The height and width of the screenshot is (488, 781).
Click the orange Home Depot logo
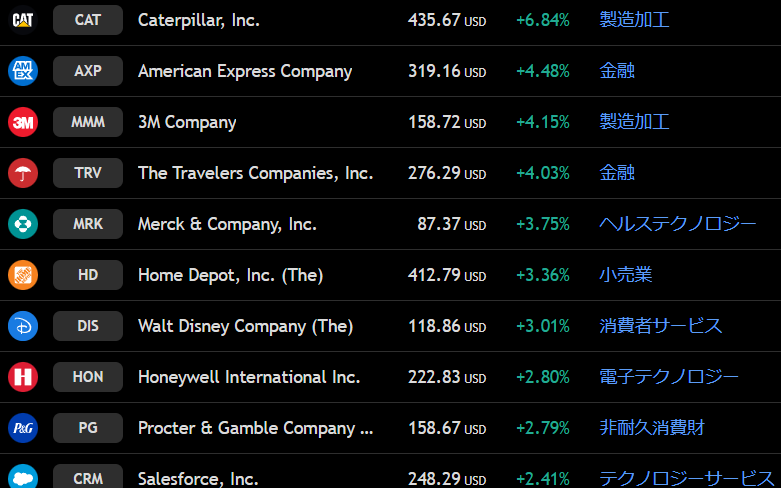[23, 275]
